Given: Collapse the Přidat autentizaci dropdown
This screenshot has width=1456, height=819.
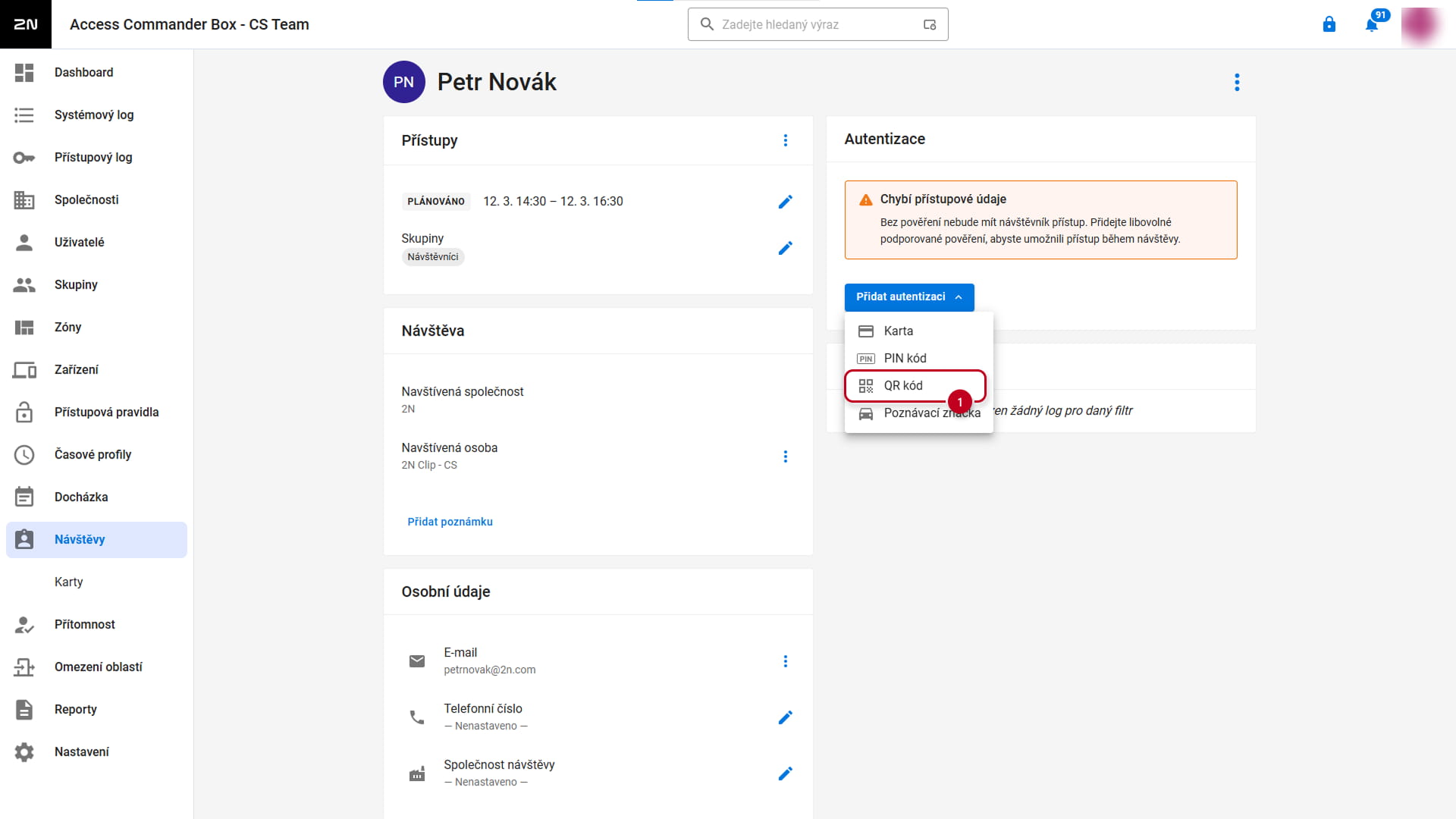Looking at the screenshot, I should 909,297.
